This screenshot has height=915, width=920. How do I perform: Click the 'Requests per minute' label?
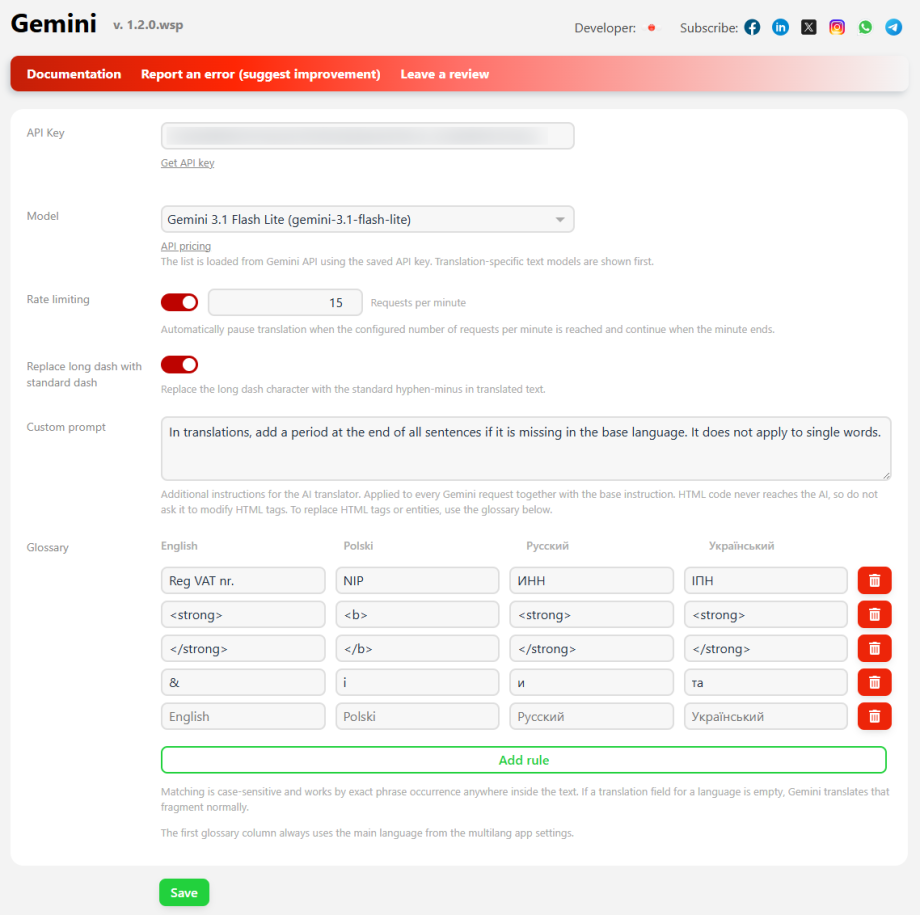click(418, 303)
